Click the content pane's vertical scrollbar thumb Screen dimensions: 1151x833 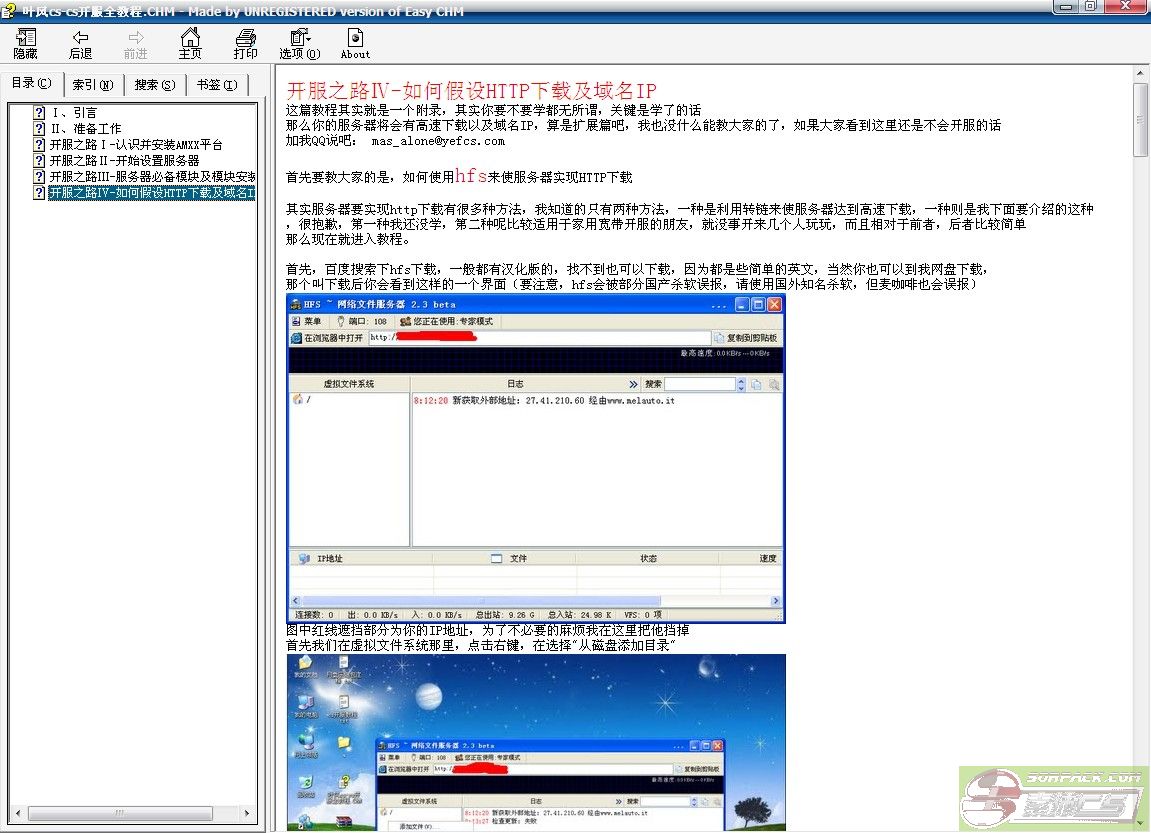1141,120
